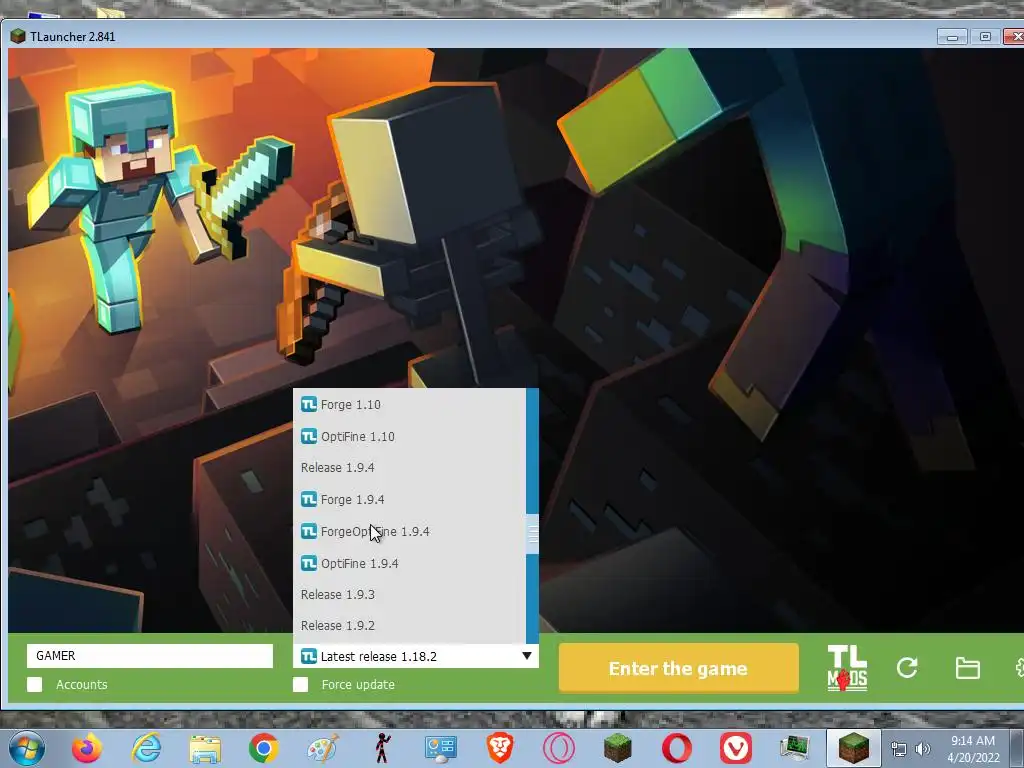Select OptiFine 1.10 from the version list
1024x768 pixels.
[409, 436]
